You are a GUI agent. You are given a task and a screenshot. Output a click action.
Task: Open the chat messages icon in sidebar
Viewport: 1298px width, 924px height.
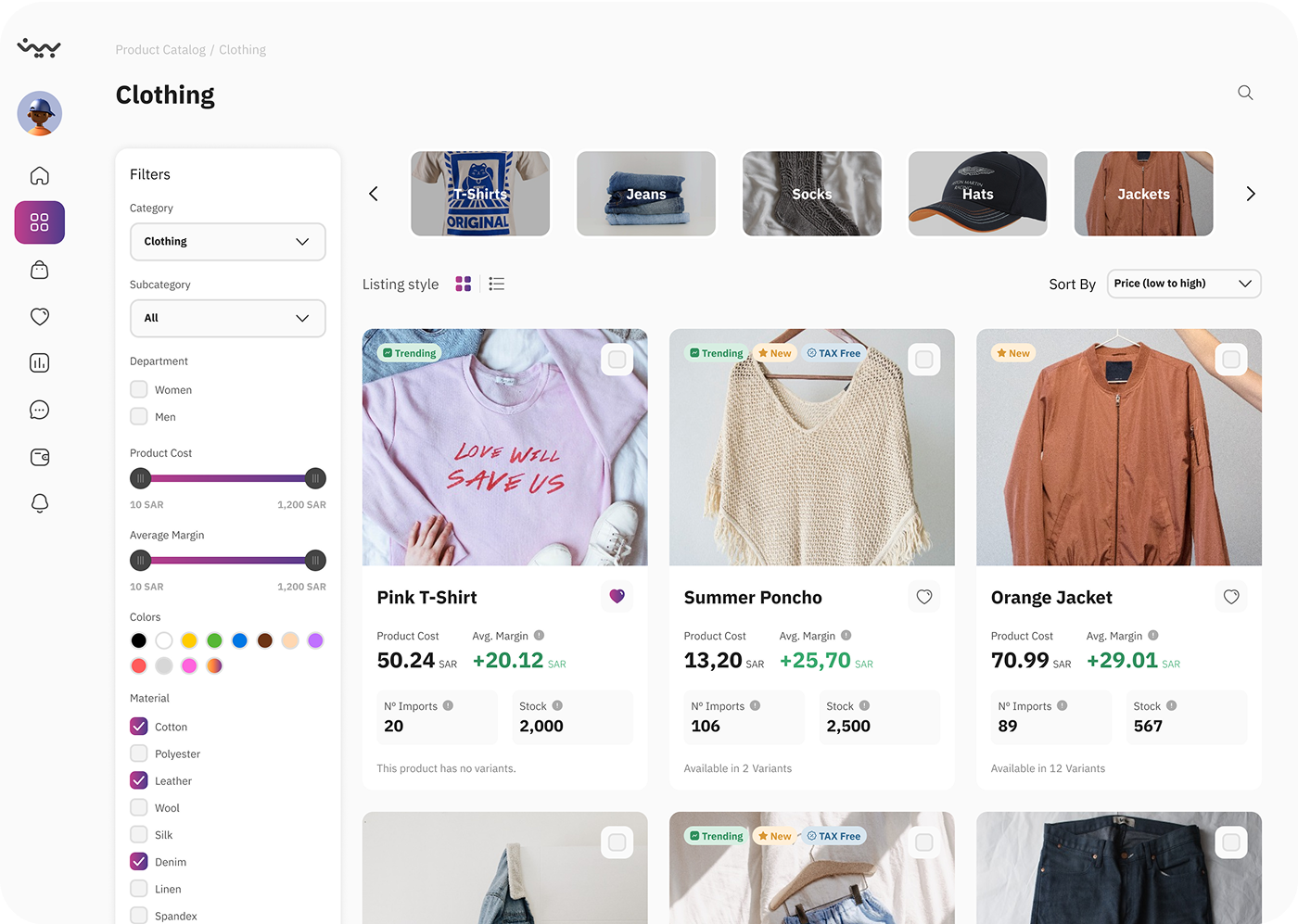39,410
